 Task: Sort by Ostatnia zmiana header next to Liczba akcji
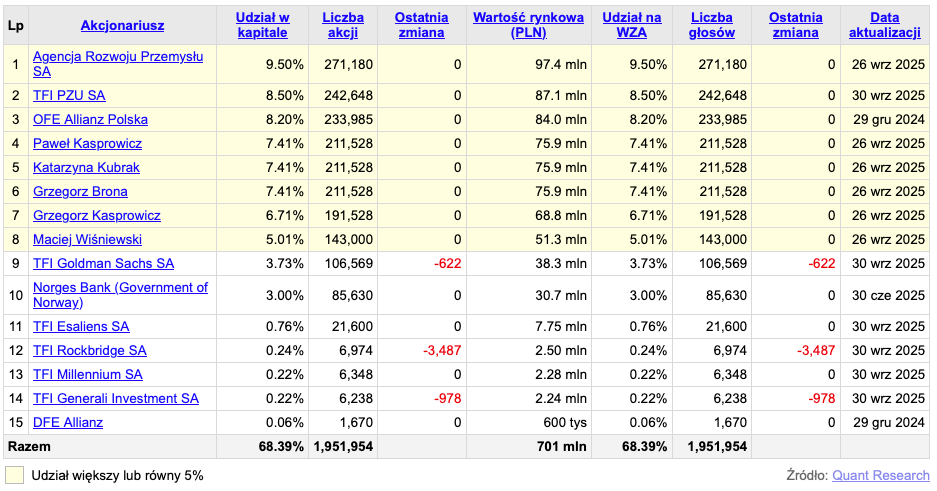421,26
